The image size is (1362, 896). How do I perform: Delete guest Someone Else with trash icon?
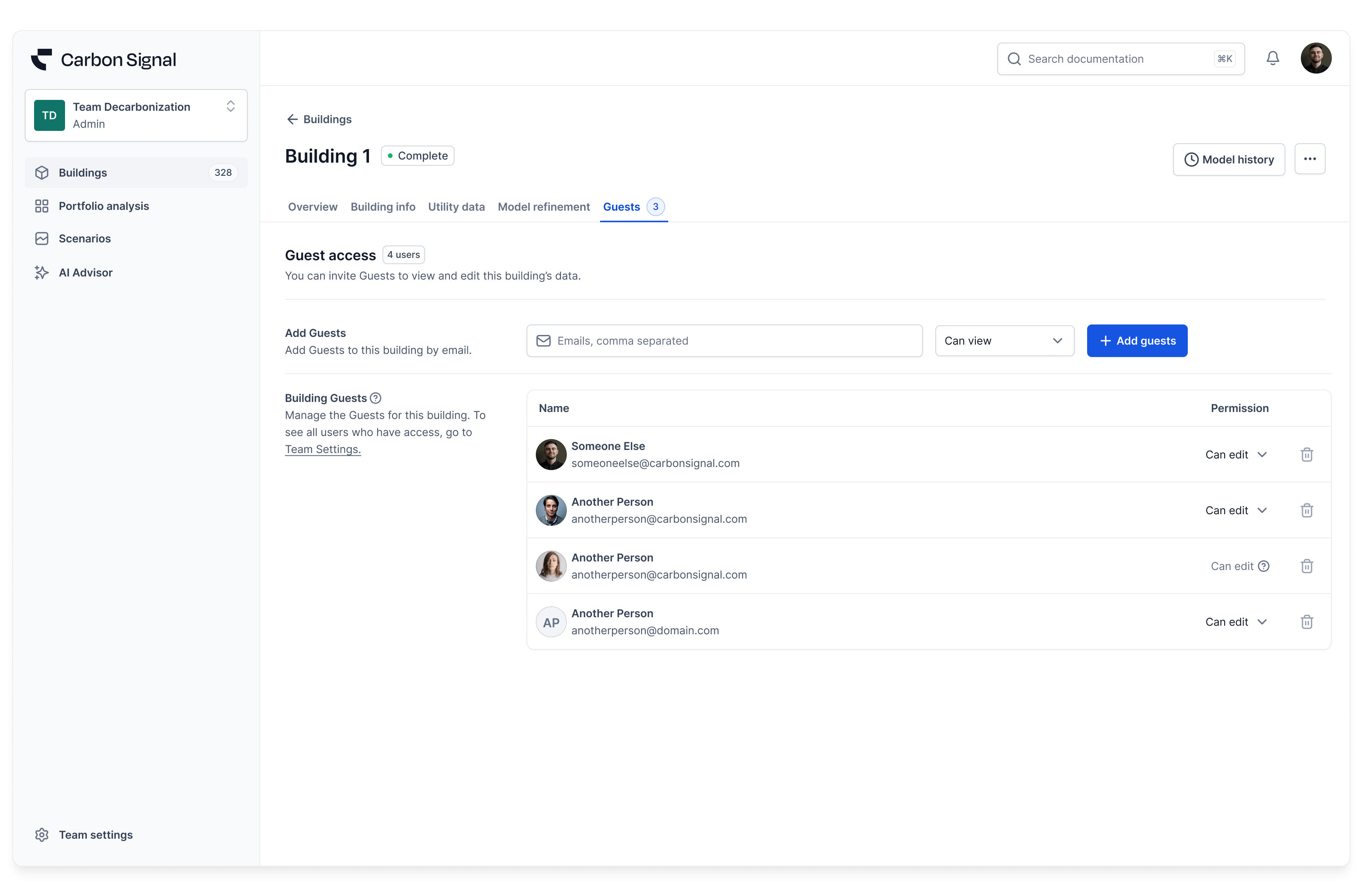pyautogui.click(x=1307, y=455)
